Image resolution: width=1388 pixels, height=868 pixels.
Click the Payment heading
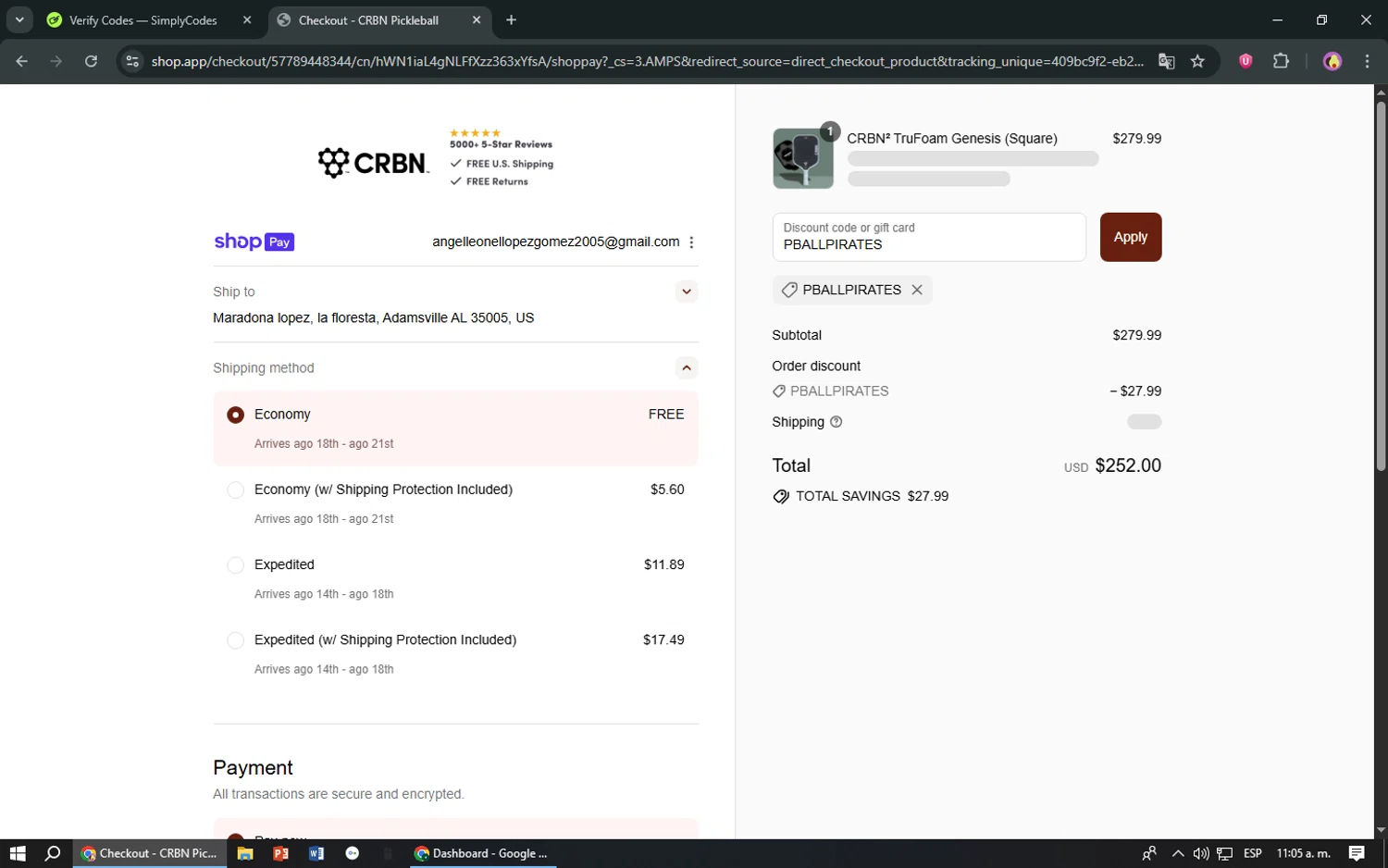point(253,767)
